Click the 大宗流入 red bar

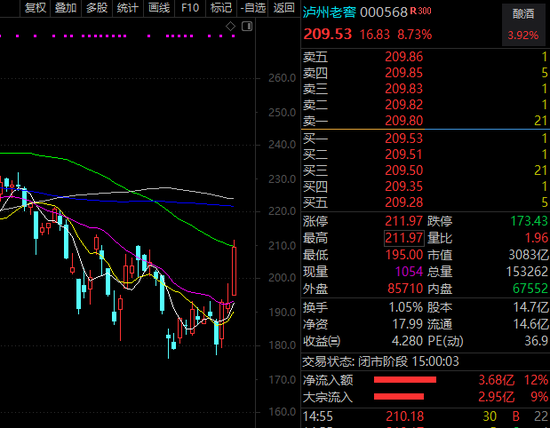[x=399, y=397]
